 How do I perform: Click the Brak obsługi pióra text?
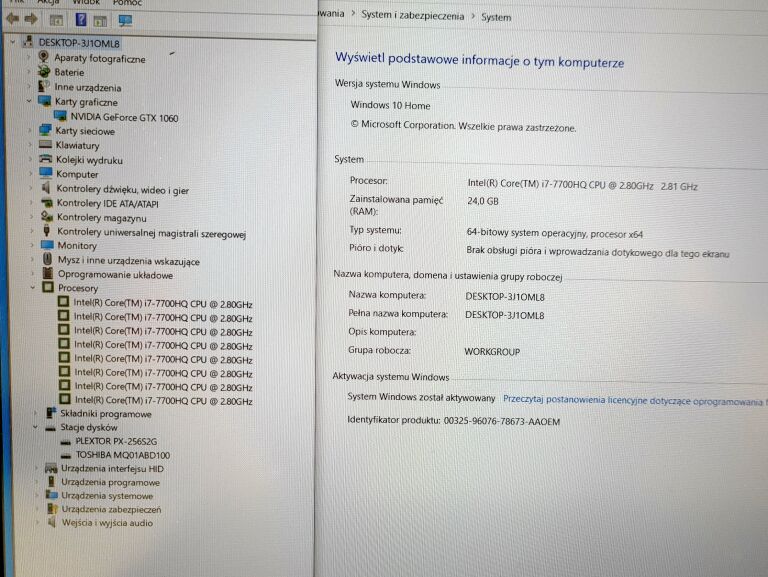coord(598,252)
